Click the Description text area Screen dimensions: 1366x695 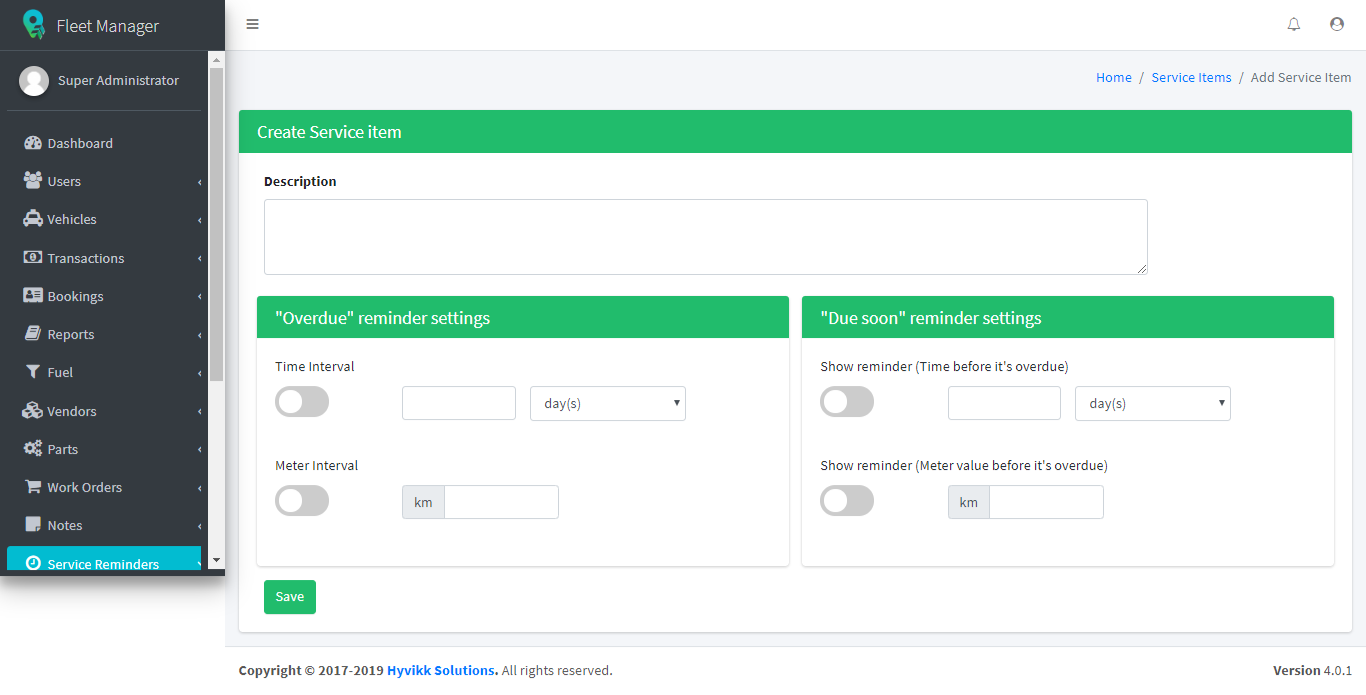click(x=705, y=237)
